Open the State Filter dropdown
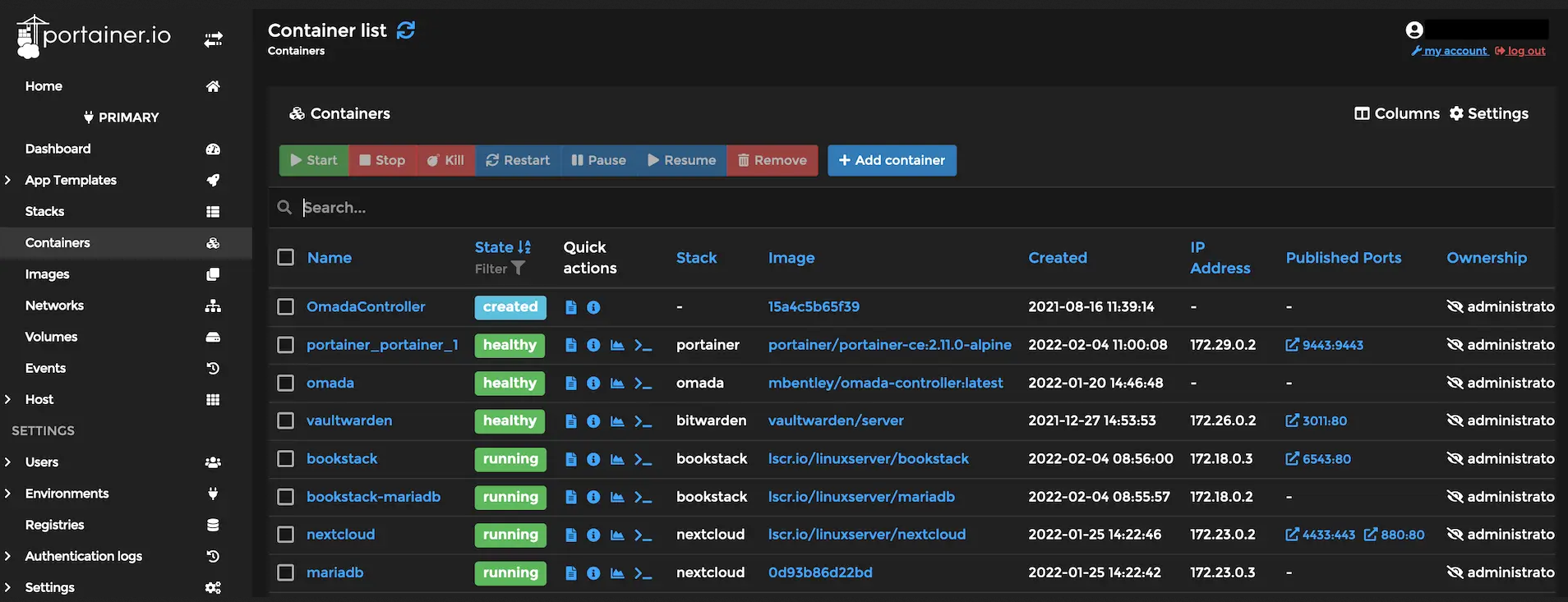This screenshot has height=602, width=1568. point(499,269)
